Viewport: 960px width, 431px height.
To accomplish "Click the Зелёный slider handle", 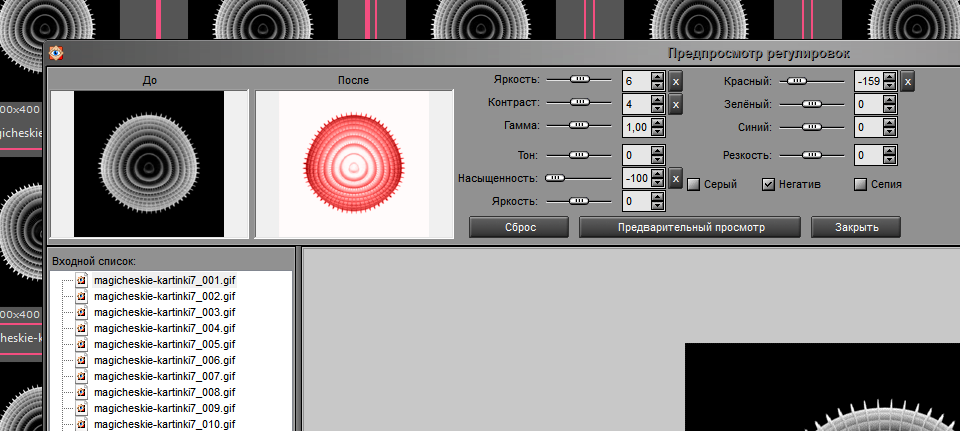I will (x=812, y=105).
